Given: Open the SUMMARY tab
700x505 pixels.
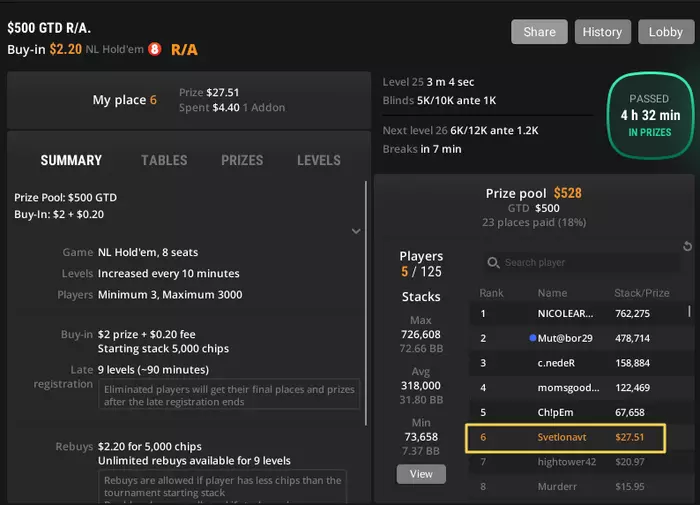Looking at the screenshot, I should coord(71,160).
